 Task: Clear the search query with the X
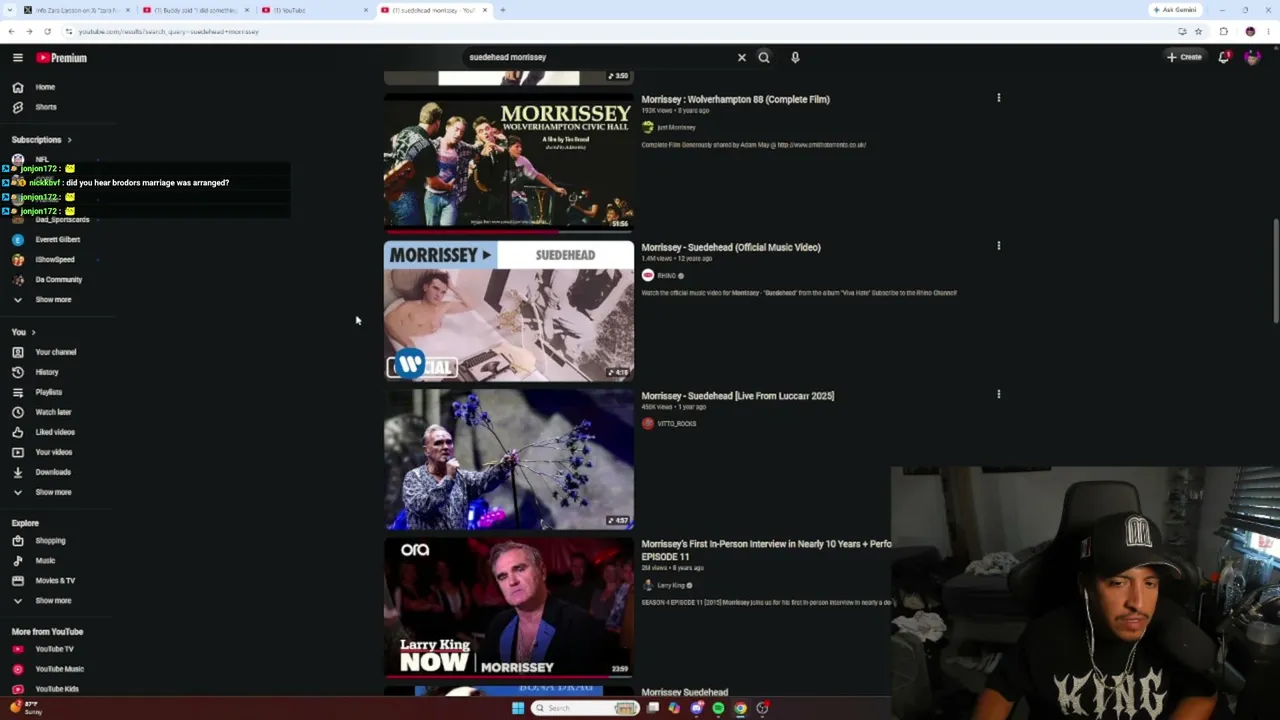[742, 58]
